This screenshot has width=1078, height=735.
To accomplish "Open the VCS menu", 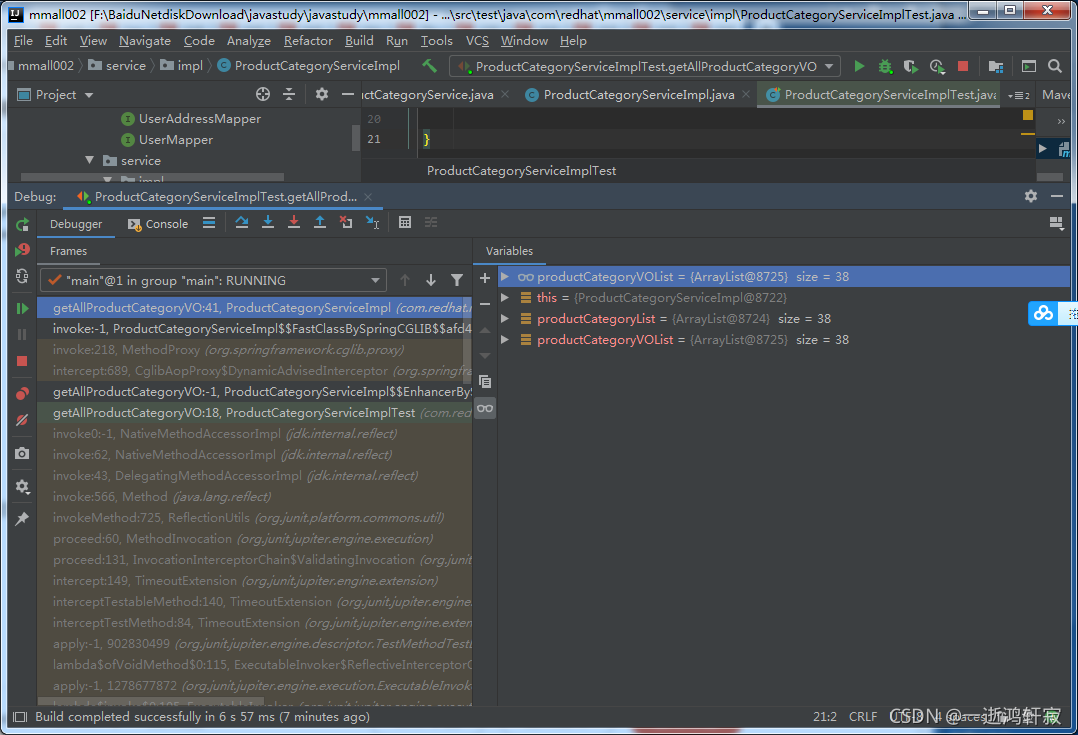I will pyautogui.click(x=477, y=41).
